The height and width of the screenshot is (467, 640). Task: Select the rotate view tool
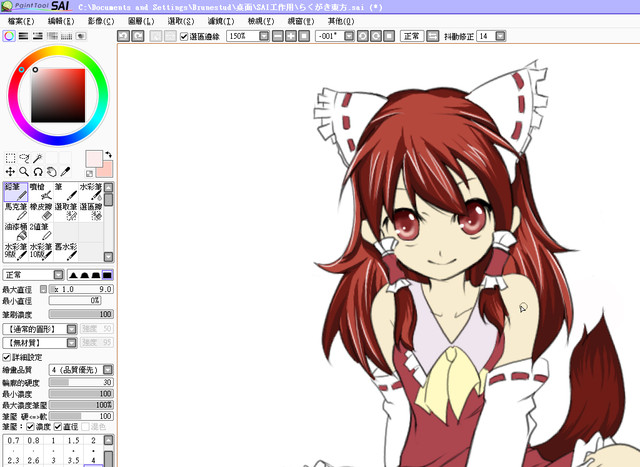[x=38, y=172]
